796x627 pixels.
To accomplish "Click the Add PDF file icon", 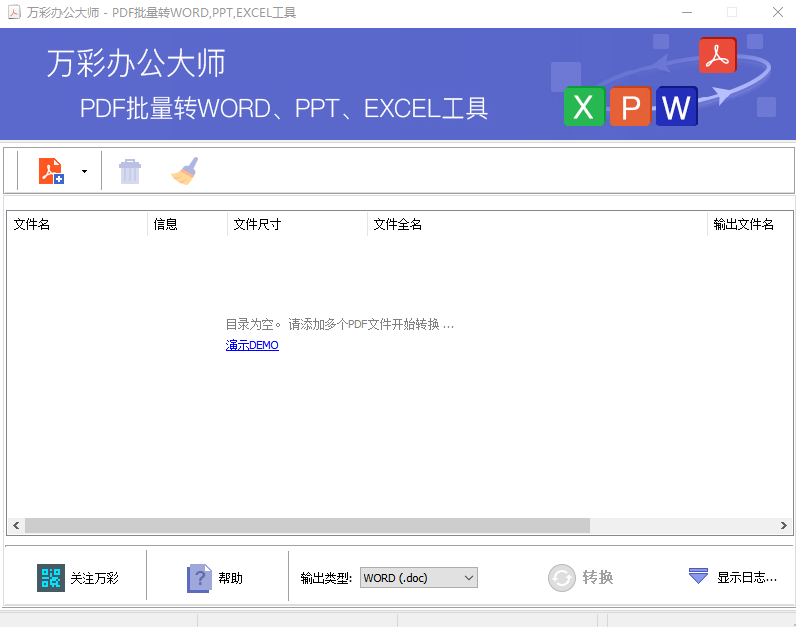I will [x=51, y=171].
